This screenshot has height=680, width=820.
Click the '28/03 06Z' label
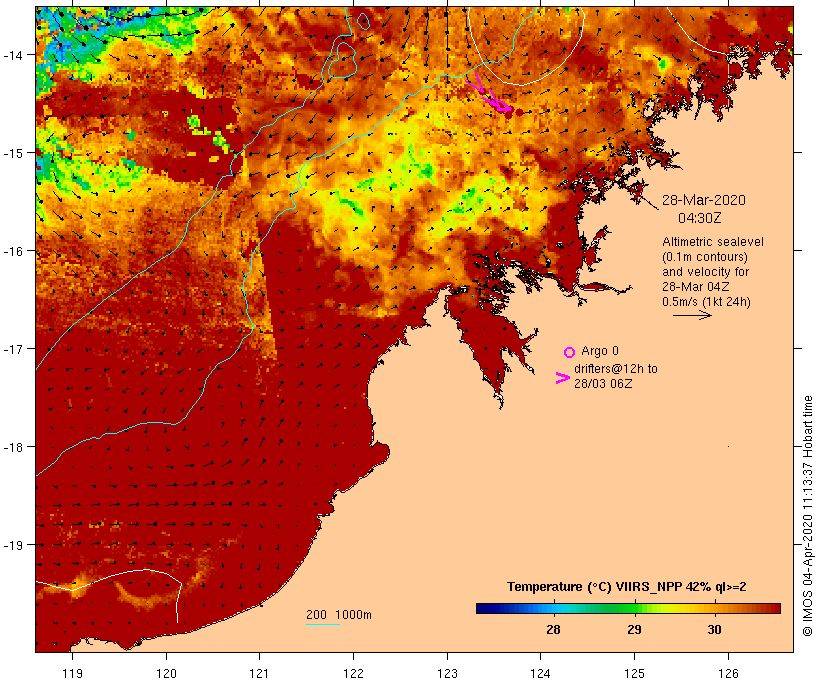(603, 383)
